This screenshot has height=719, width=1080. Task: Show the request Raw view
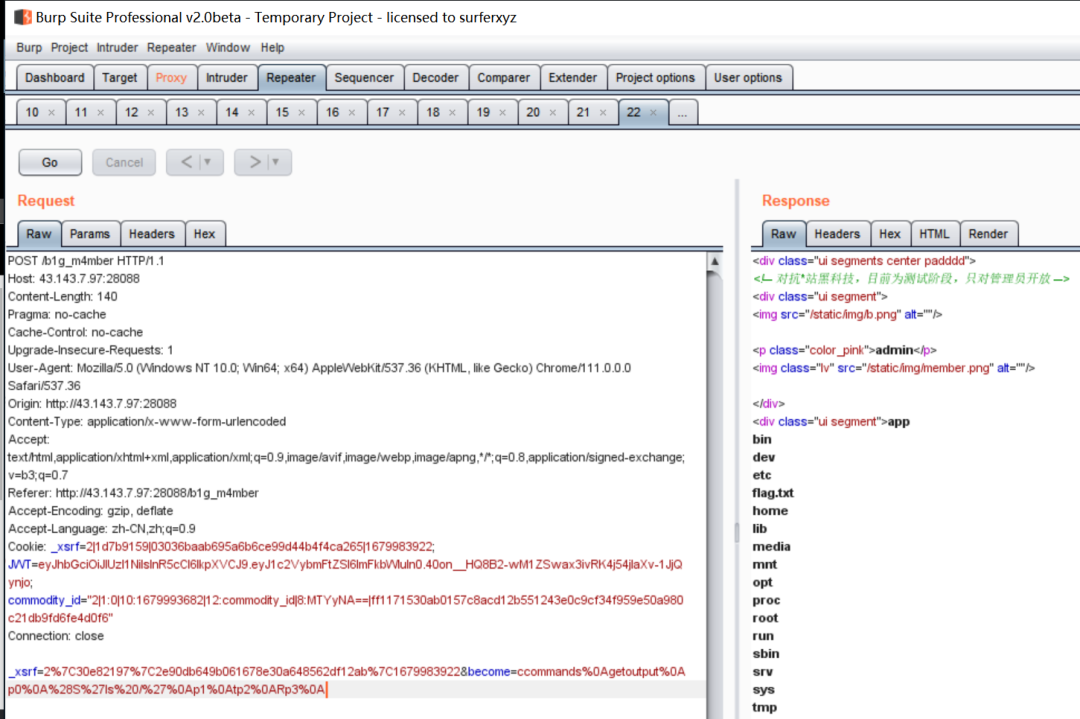[x=39, y=234]
